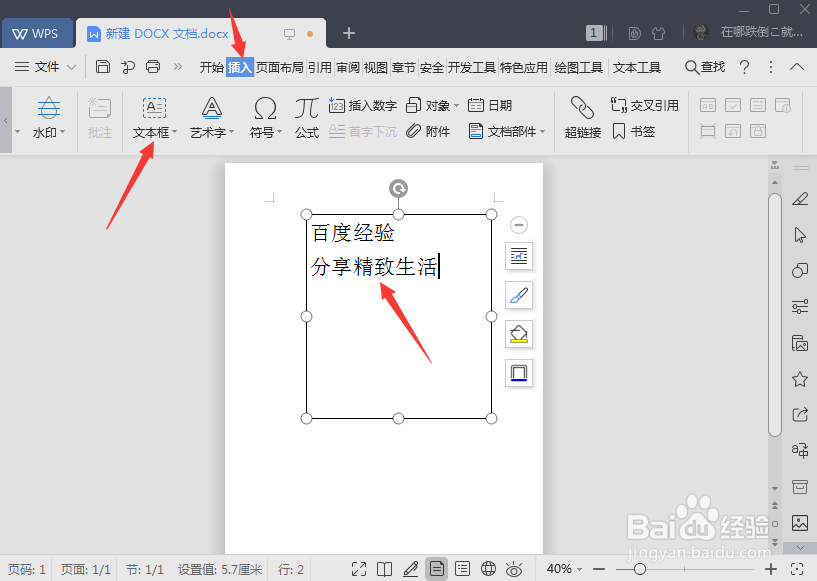Select the pointer tool in right sidebar
Viewport: 817px width, 581px height.
[800, 234]
